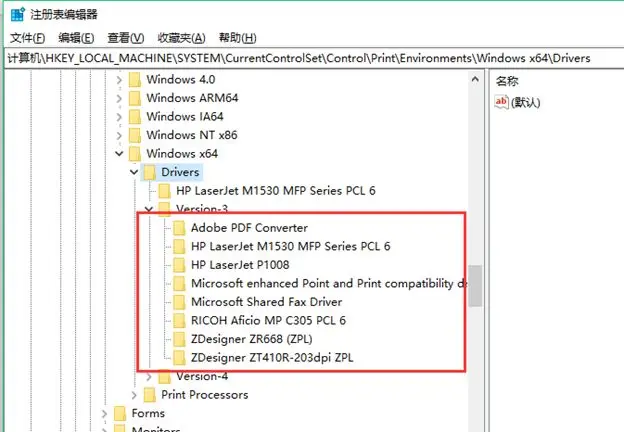Click the tree pane vertical scrollbar thumb

tap(477, 285)
